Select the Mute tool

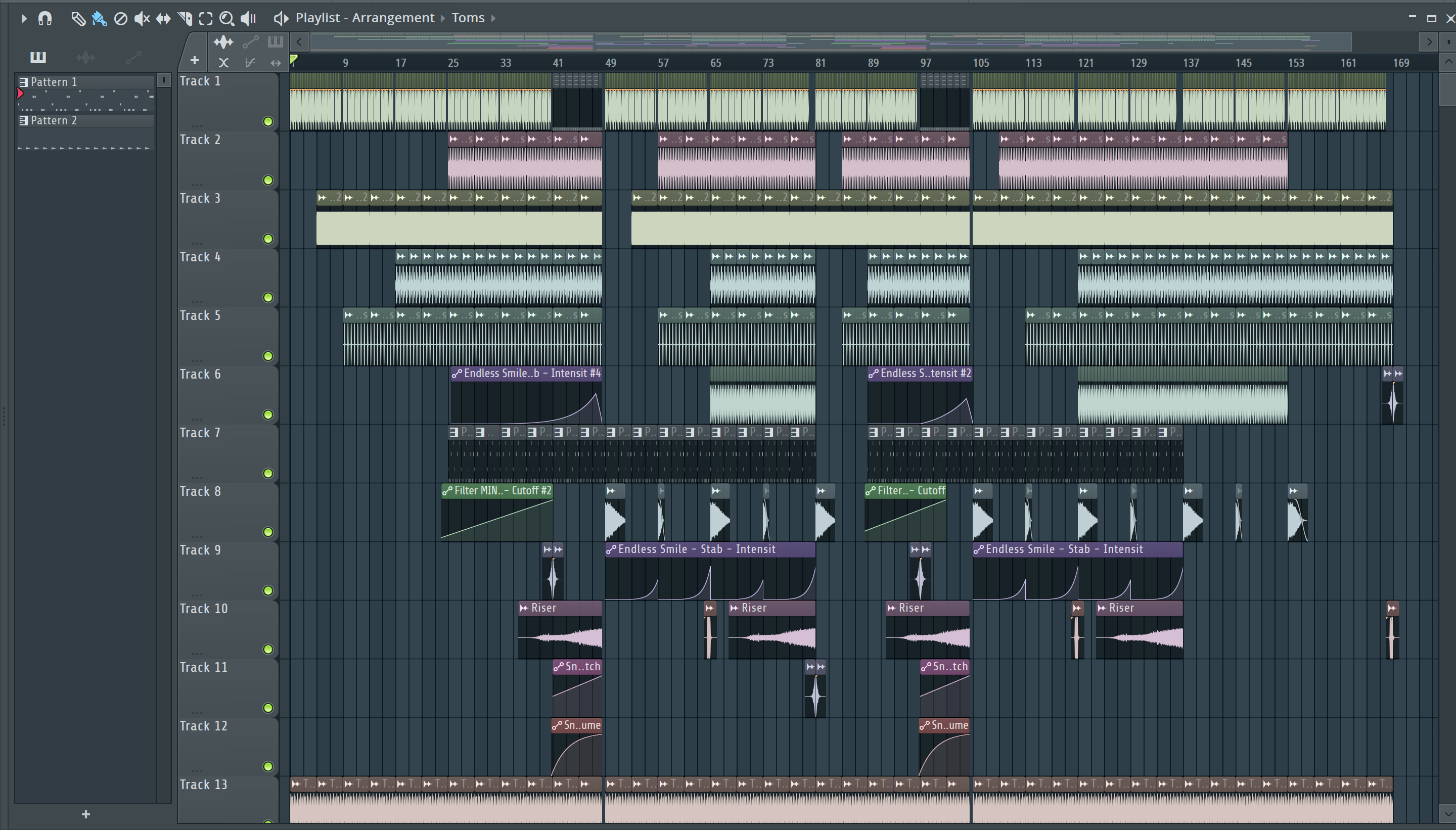click(142, 19)
